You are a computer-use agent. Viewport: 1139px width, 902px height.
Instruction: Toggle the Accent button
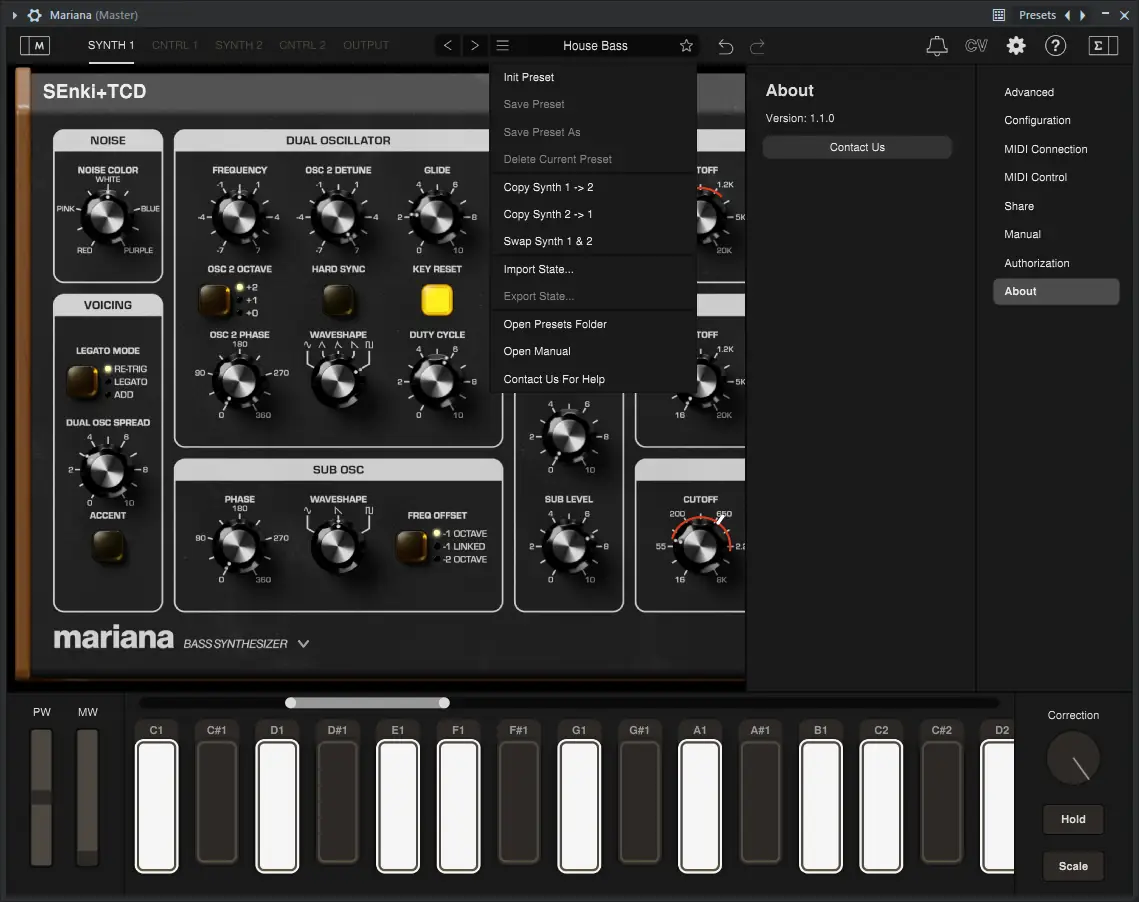[108, 546]
